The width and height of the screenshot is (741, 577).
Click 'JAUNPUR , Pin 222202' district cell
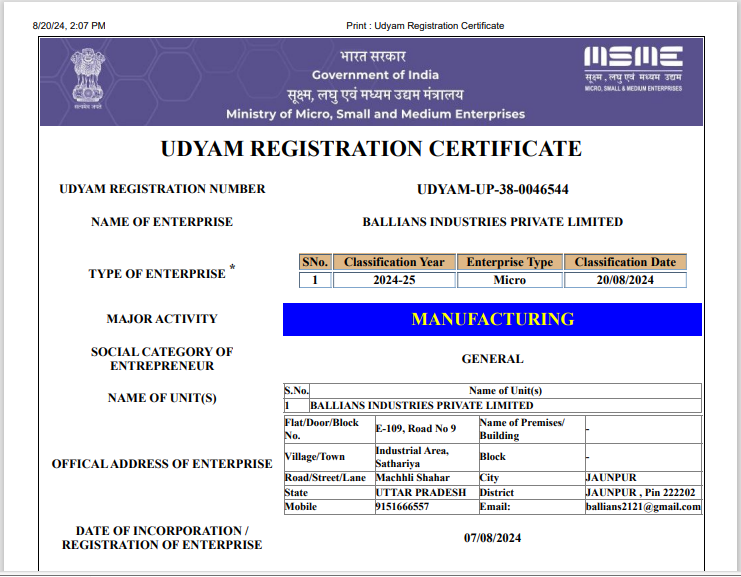643,492
